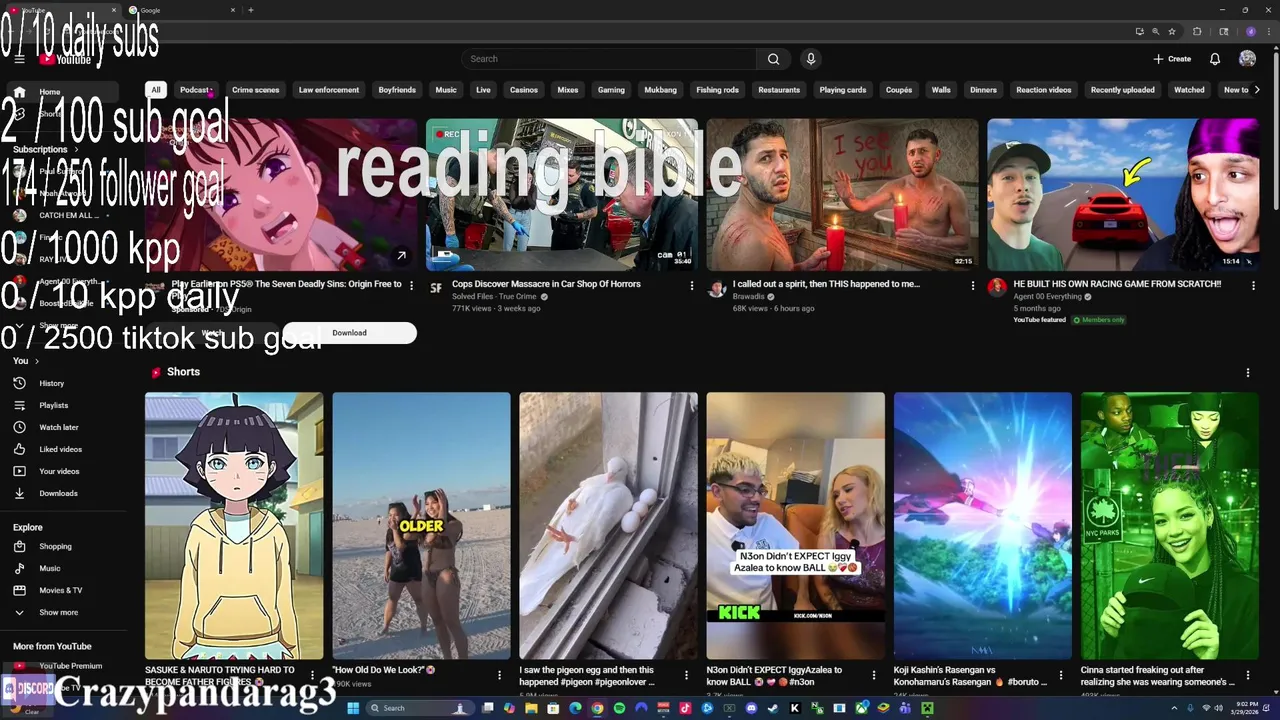
Task: Open the Brawadis channel link
Action: coord(750,297)
